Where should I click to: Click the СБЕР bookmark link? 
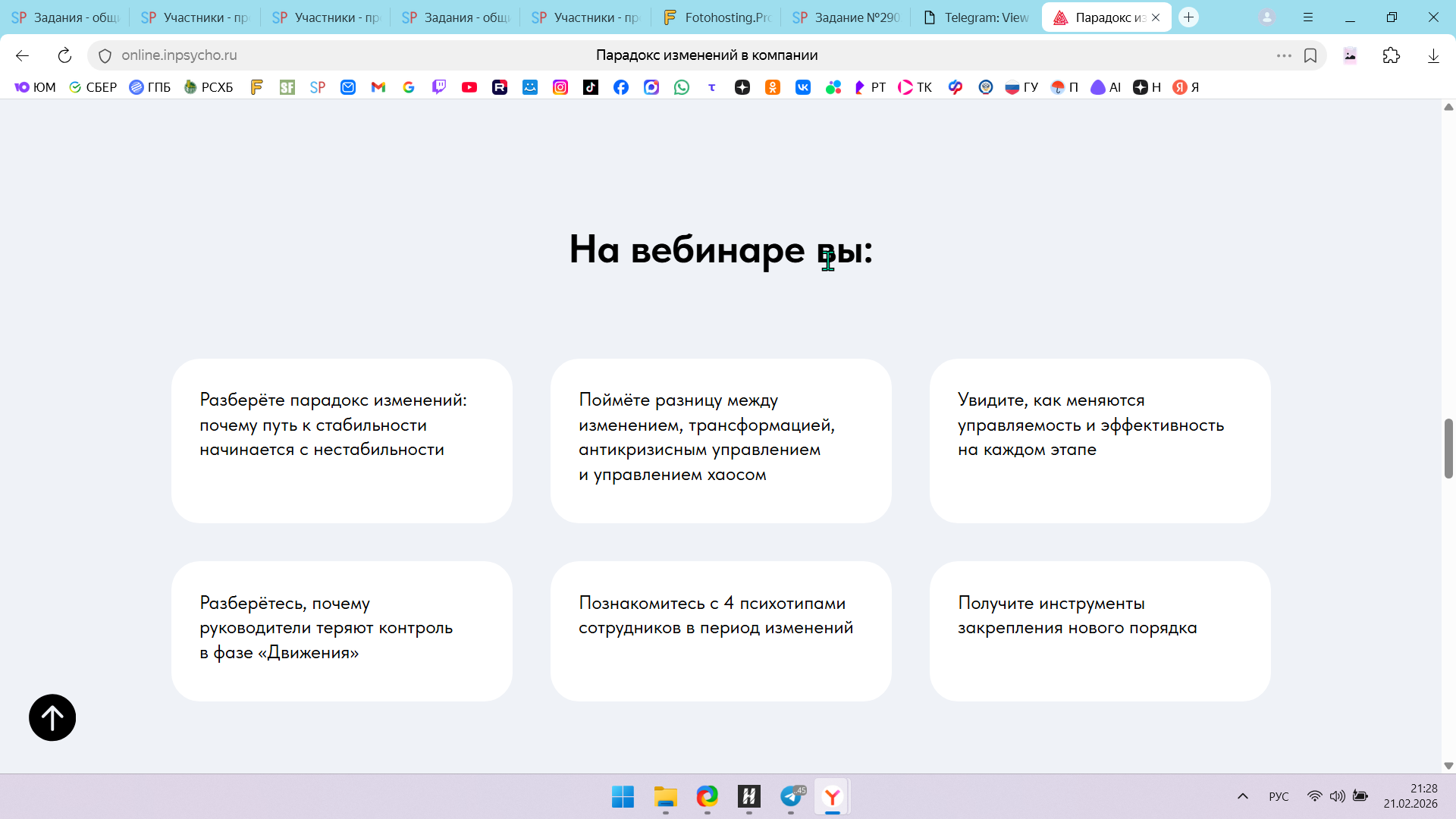tap(93, 87)
